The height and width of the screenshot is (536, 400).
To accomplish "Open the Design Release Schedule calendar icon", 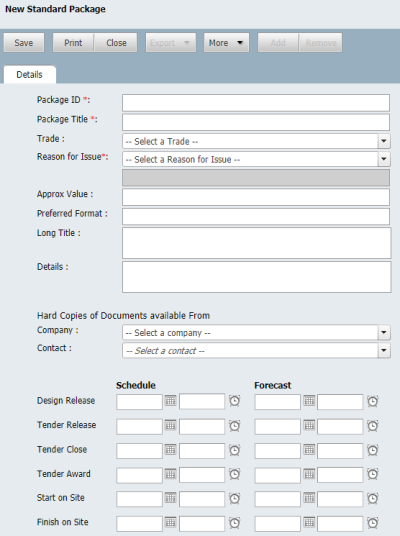I will point(170,401).
